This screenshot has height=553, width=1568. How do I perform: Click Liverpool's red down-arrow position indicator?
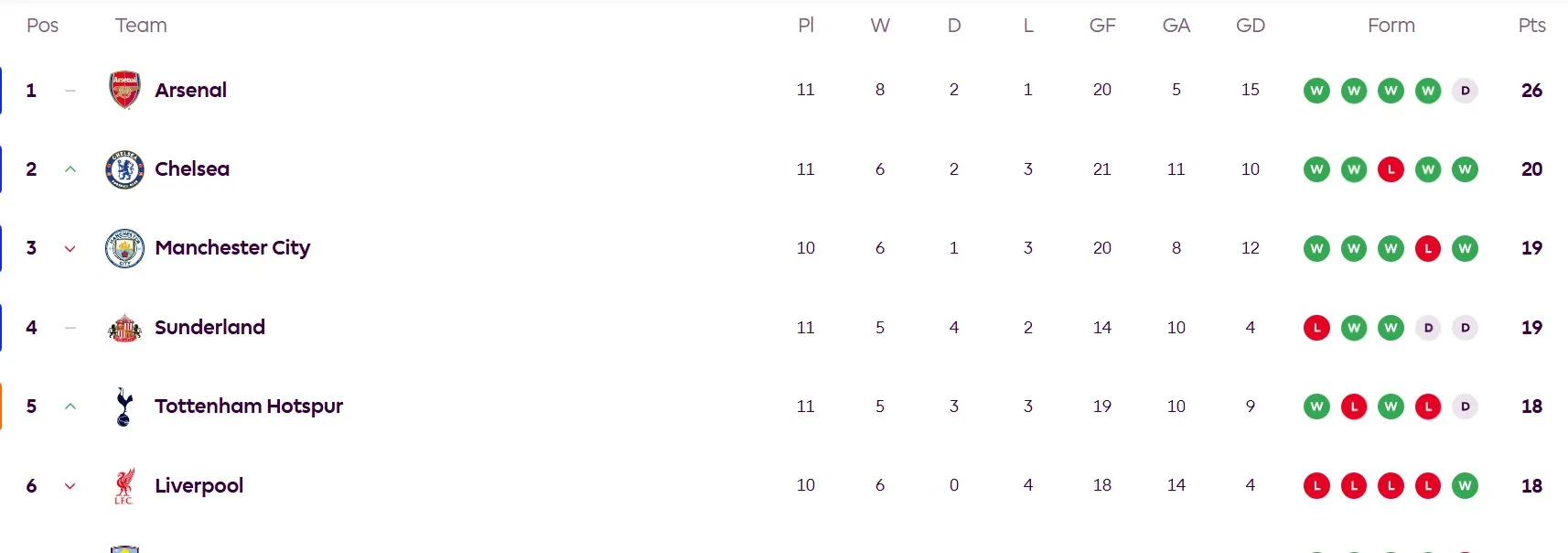coord(70,486)
